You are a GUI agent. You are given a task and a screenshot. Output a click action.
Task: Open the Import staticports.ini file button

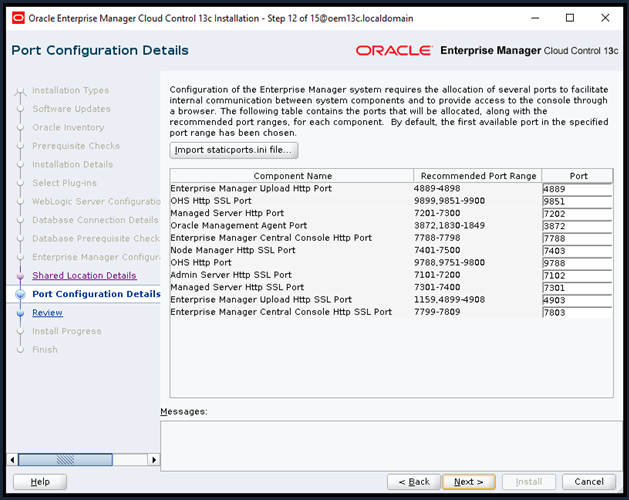coord(233,150)
